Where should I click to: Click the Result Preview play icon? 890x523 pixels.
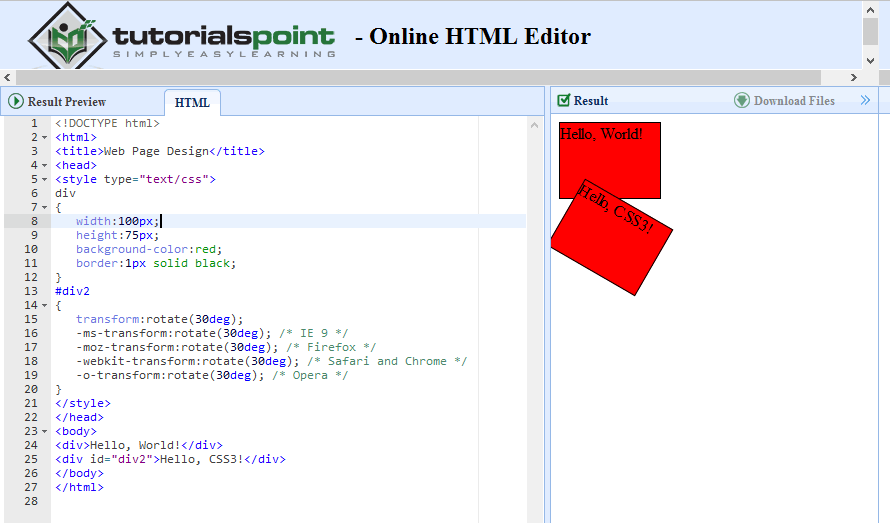tap(16, 102)
